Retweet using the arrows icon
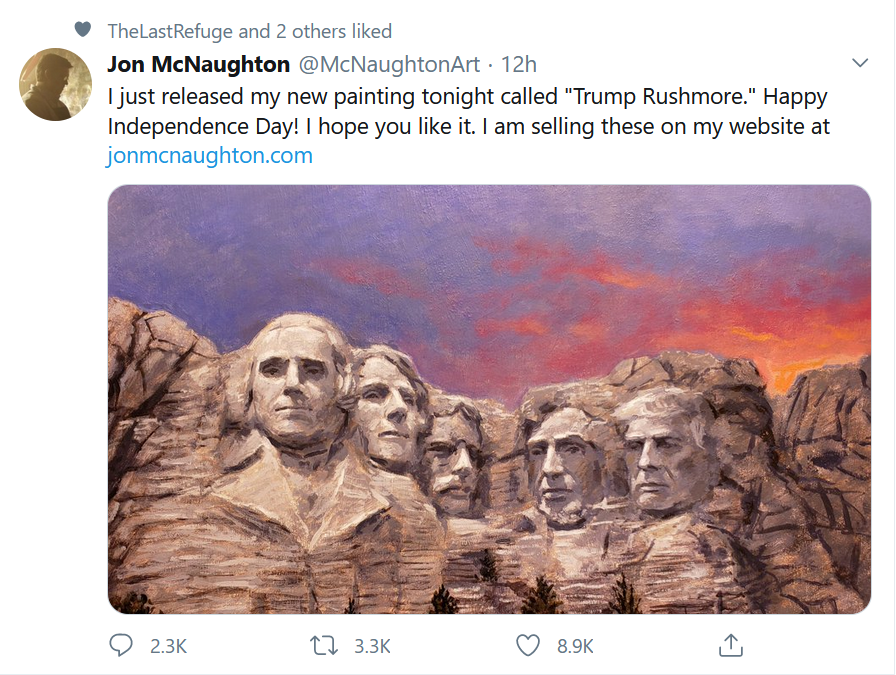The image size is (896, 675). click(x=326, y=646)
